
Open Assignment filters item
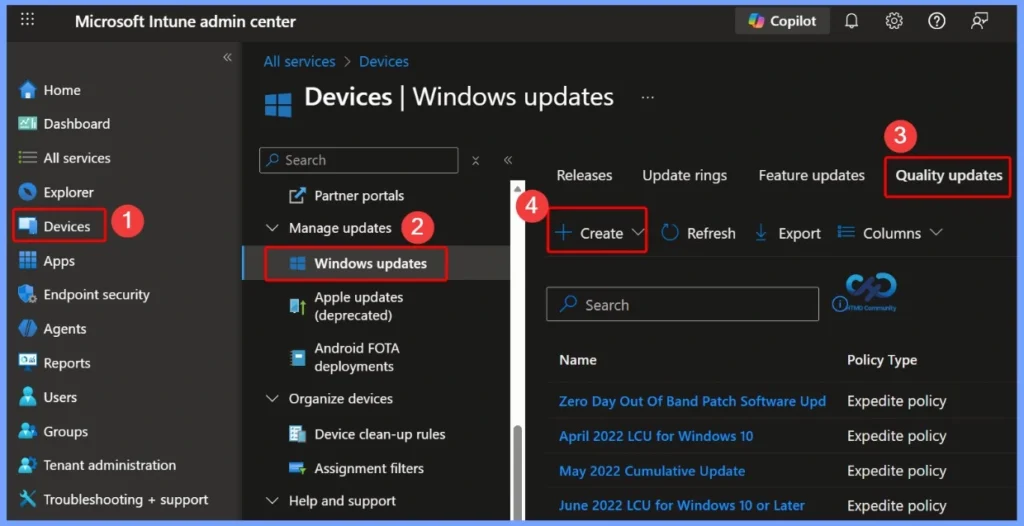356,468
